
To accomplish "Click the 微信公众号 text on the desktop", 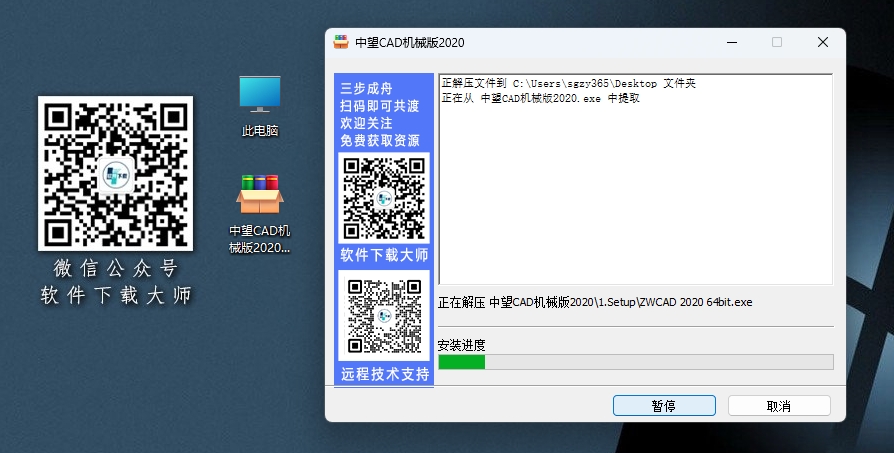I will (116, 268).
